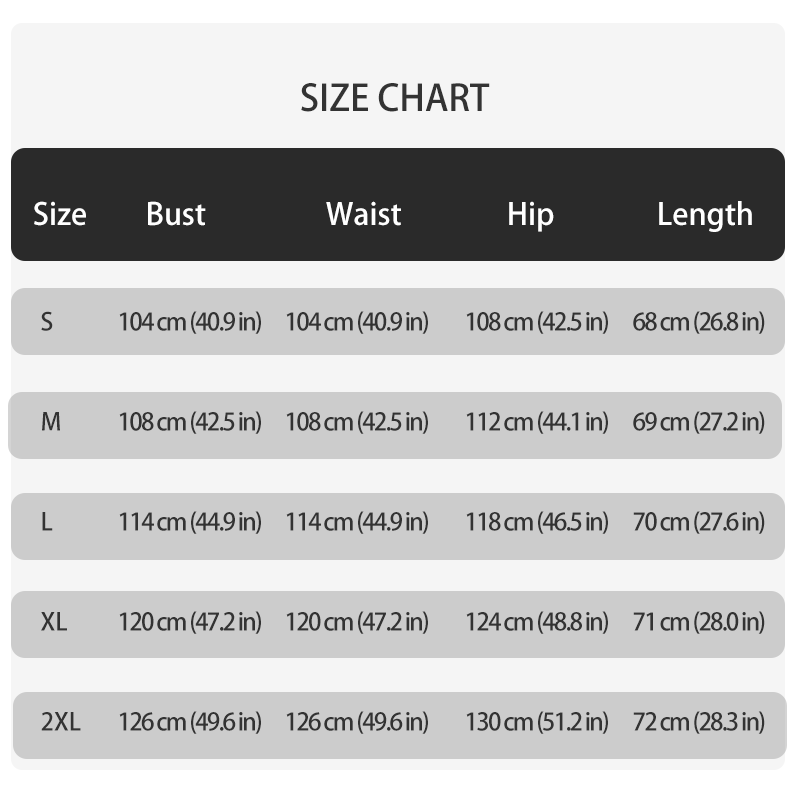Click 2XL length value 72 cm
Screen dimensions: 800x800
pos(698,722)
